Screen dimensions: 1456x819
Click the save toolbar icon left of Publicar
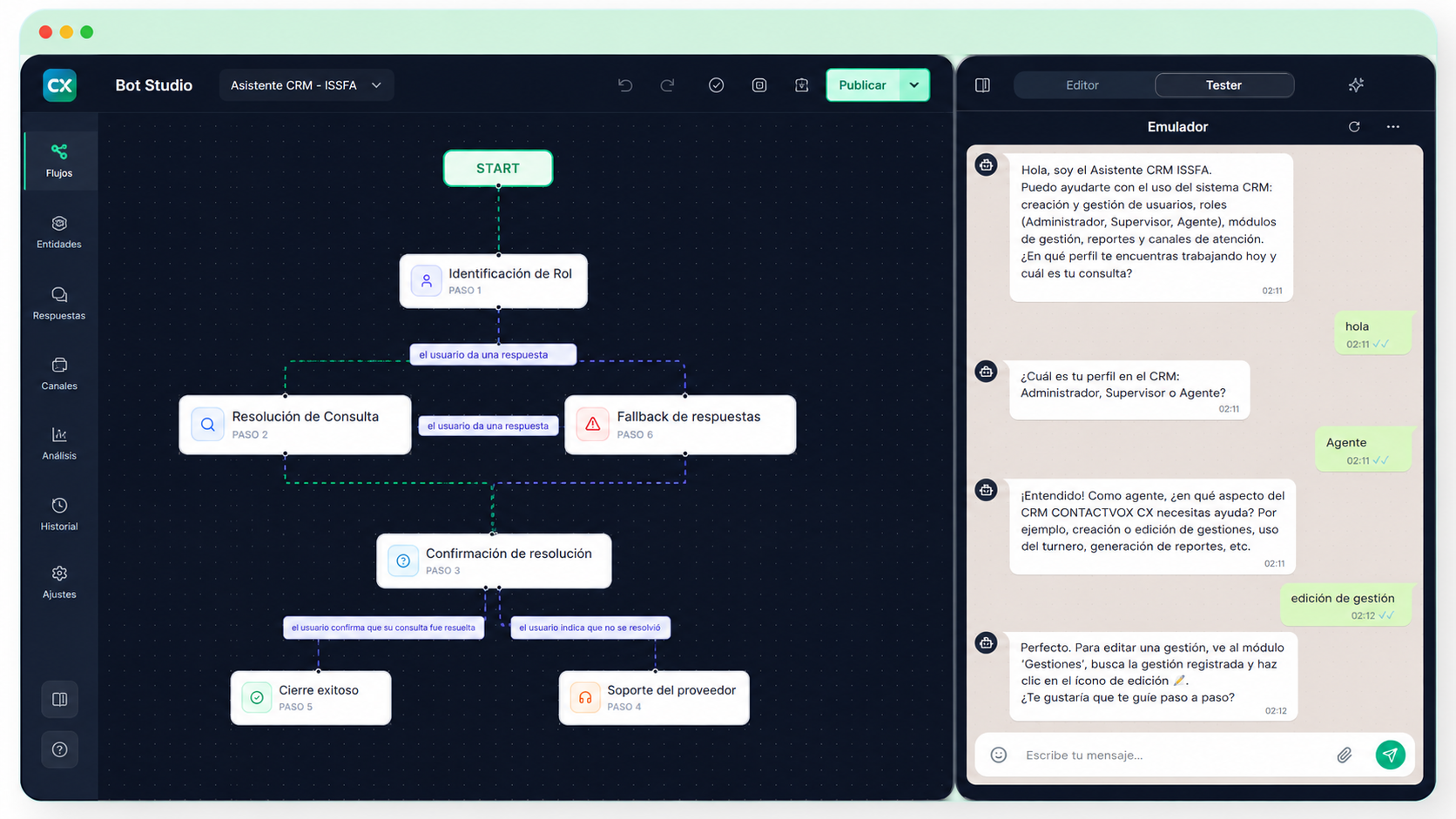(802, 85)
